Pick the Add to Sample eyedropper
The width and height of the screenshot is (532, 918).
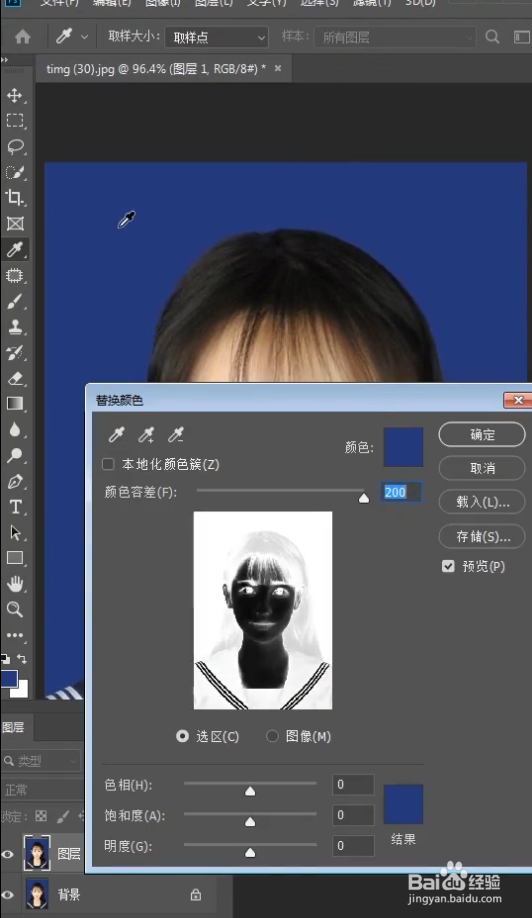[146, 434]
